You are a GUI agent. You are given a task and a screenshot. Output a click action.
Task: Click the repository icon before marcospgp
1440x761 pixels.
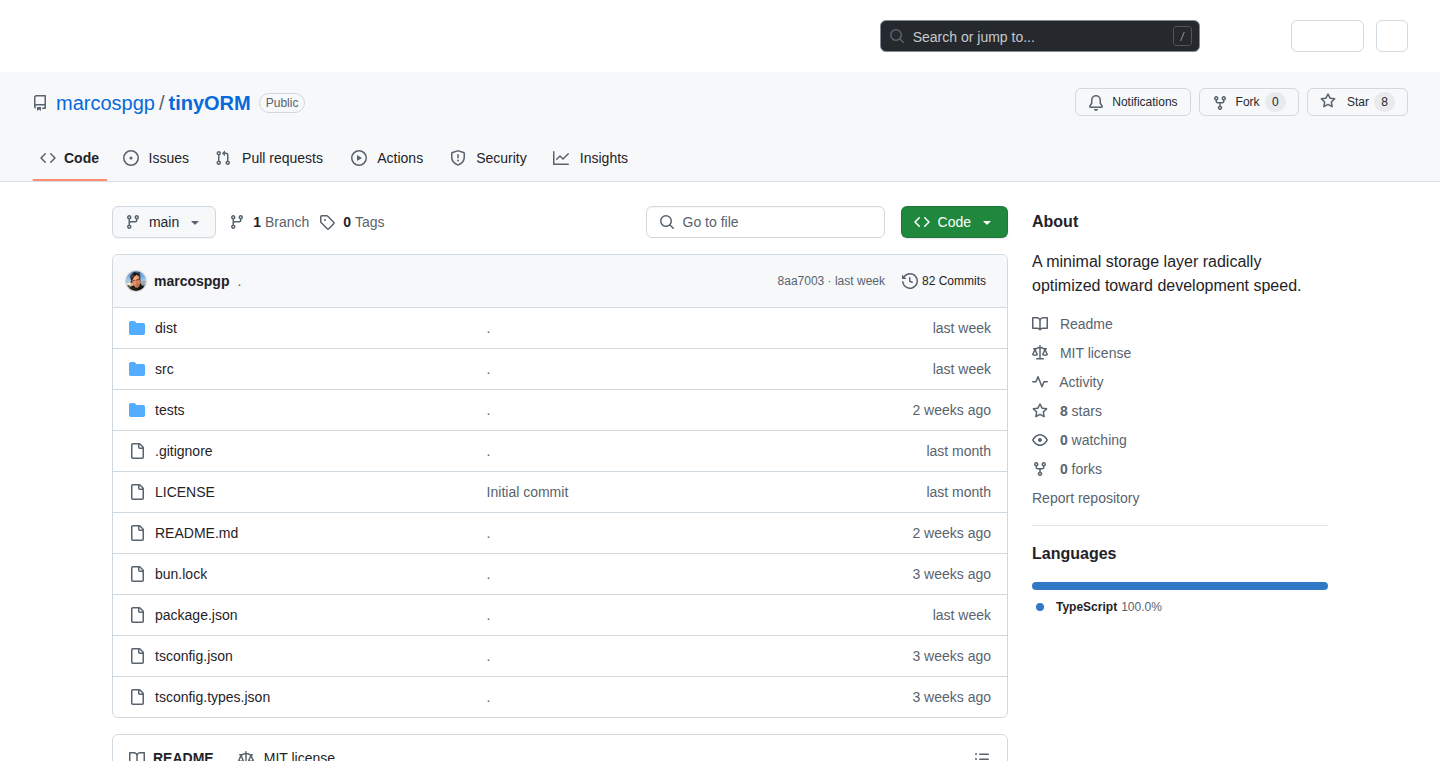coord(40,103)
